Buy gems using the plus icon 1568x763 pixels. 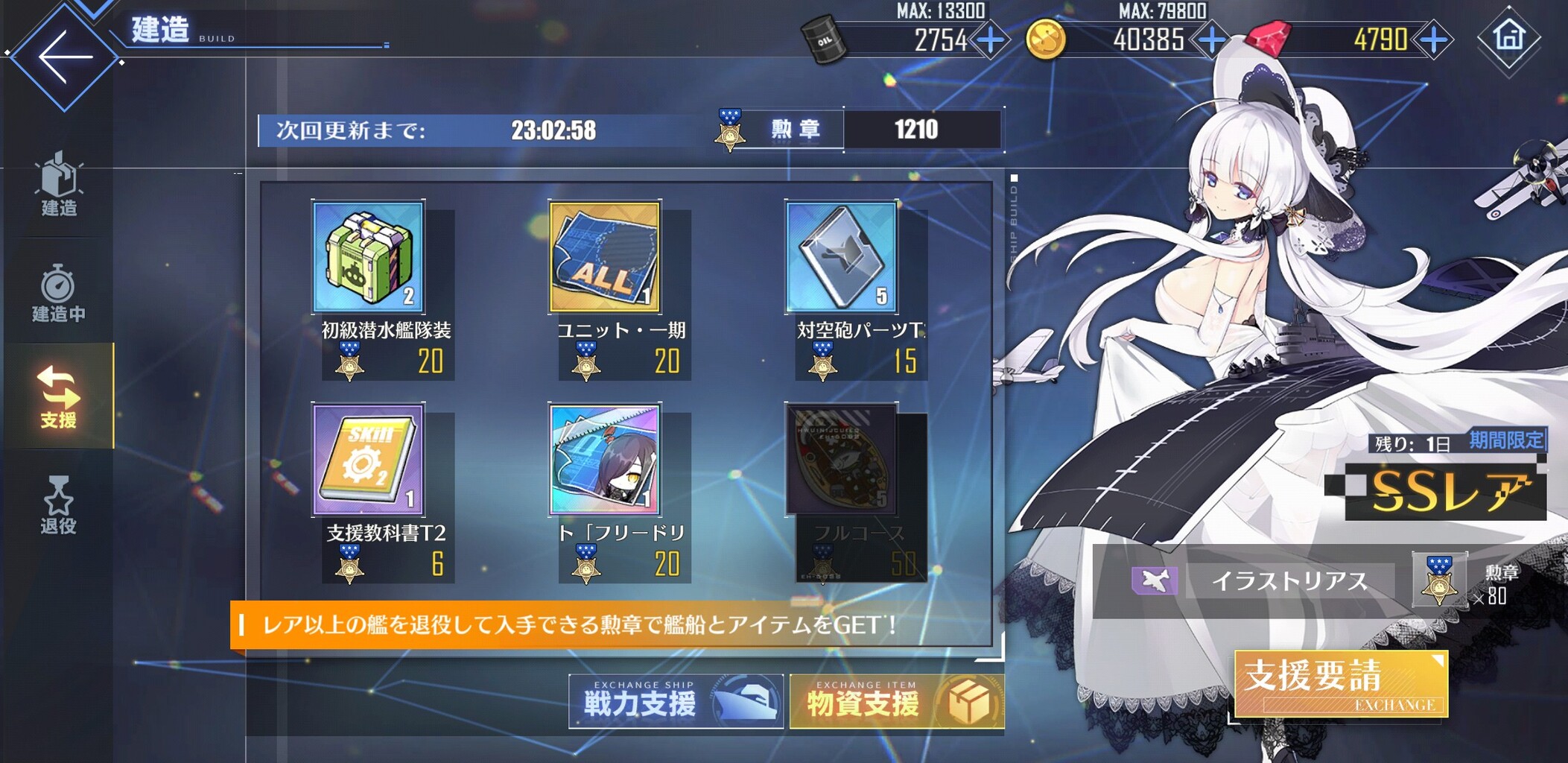pyautogui.click(x=1434, y=39)
